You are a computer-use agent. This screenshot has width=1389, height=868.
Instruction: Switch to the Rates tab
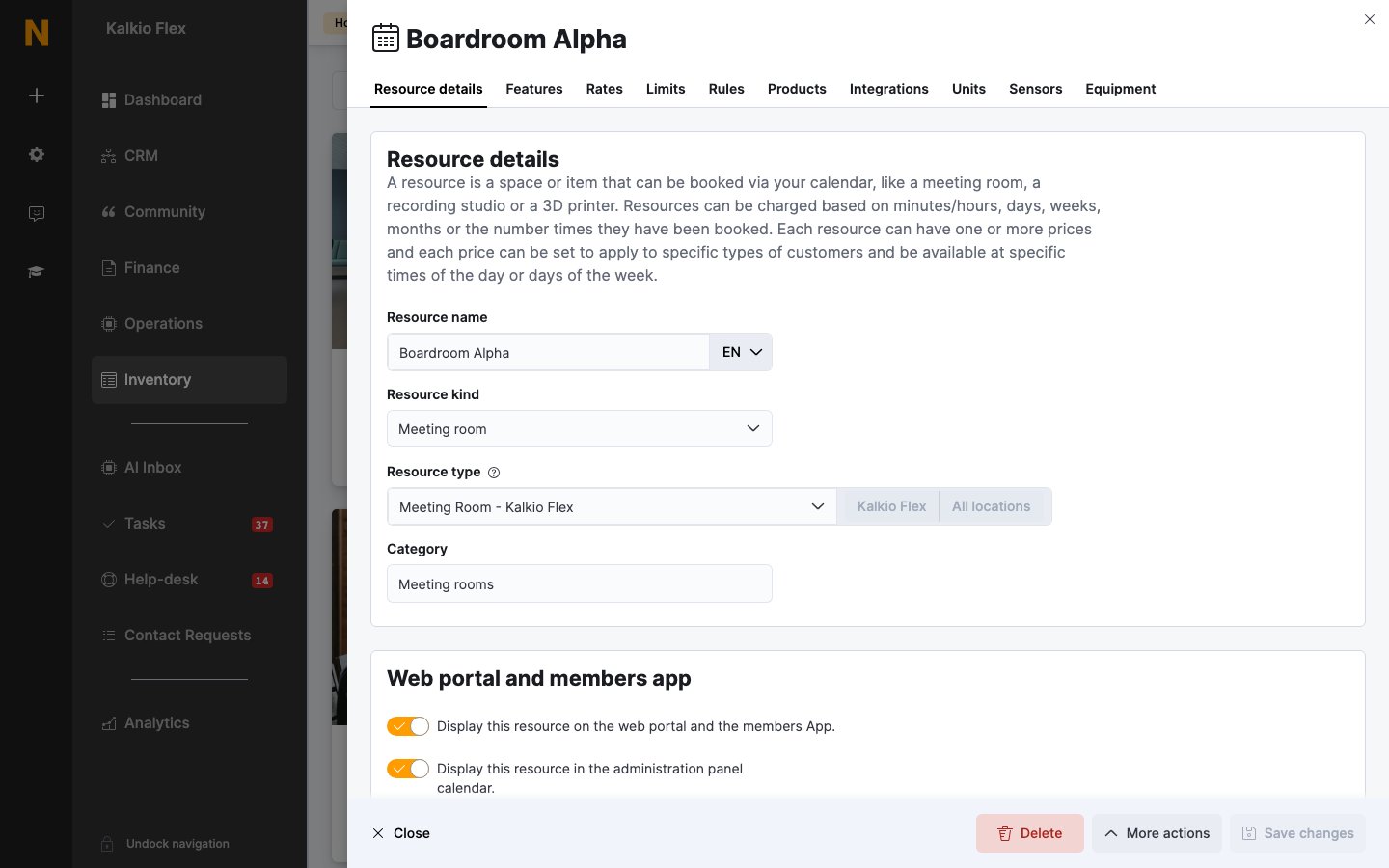(x=605, y=89)
